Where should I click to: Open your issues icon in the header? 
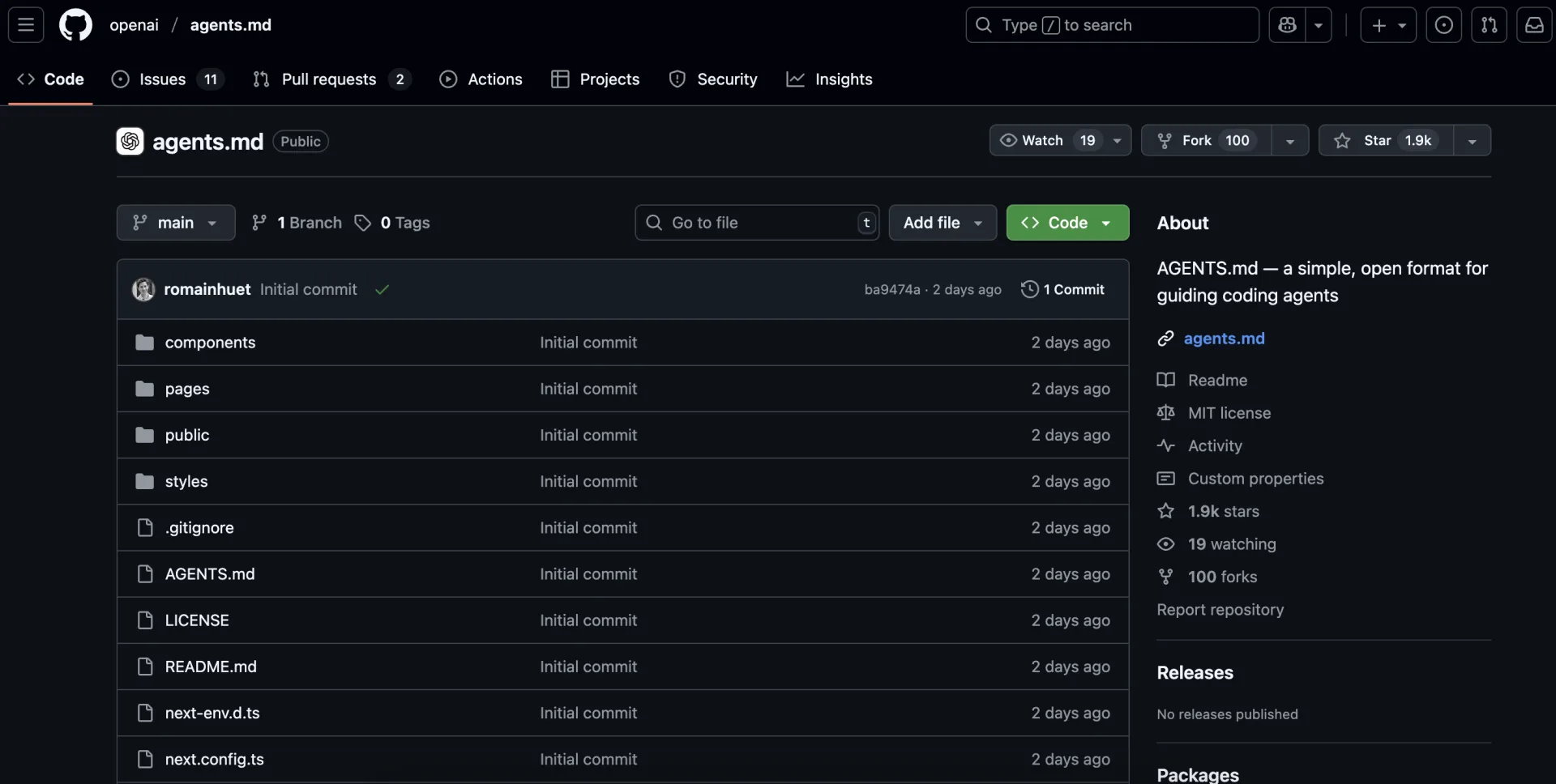click(1444, 25)
